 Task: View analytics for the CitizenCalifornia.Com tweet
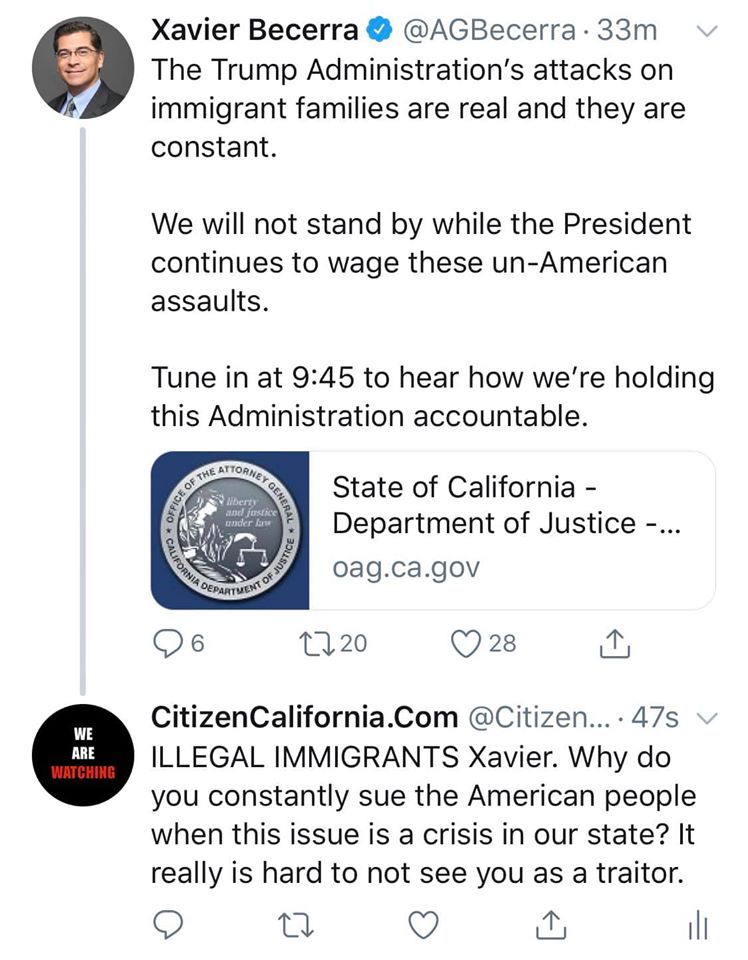tap(698, 926)
